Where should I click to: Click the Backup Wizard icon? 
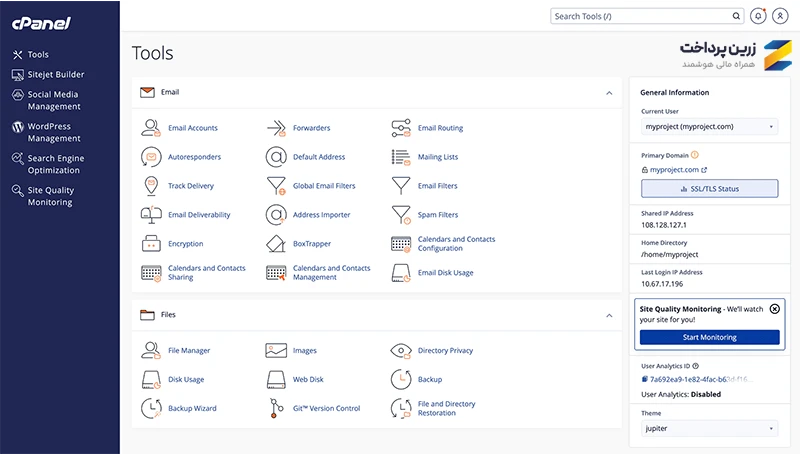pos(151,408)
